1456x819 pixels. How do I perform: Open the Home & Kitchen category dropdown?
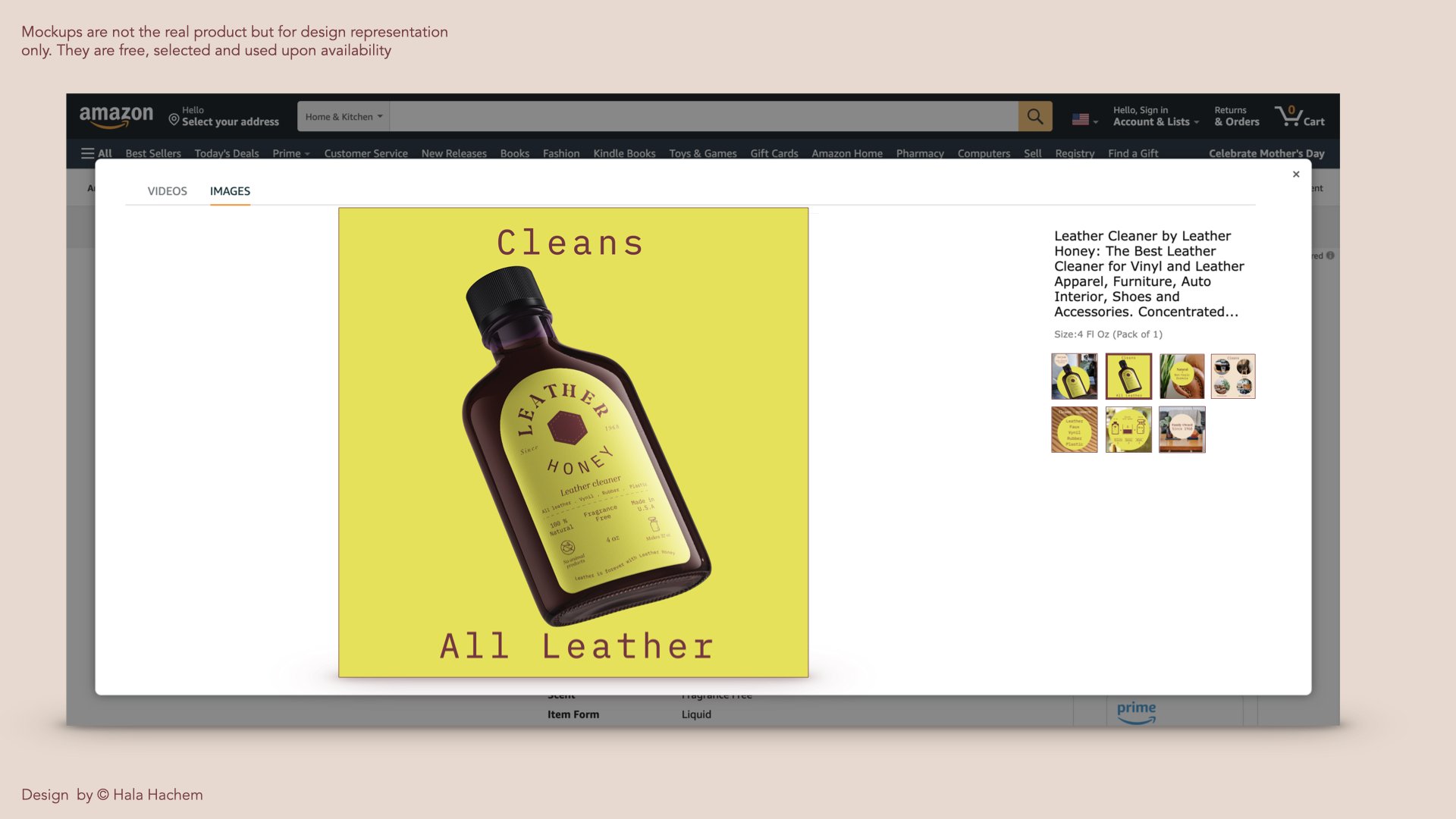coord(344,117)
